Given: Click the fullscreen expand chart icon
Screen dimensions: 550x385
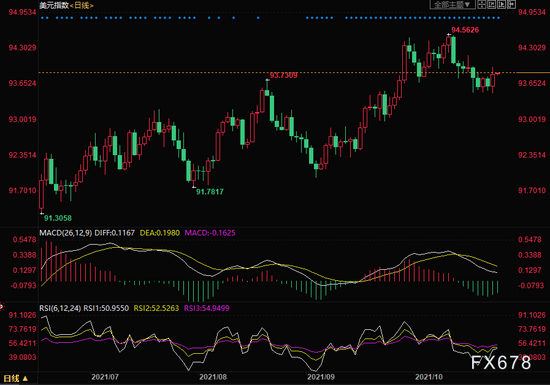Looking at the screenshot, I should [482, 5].
